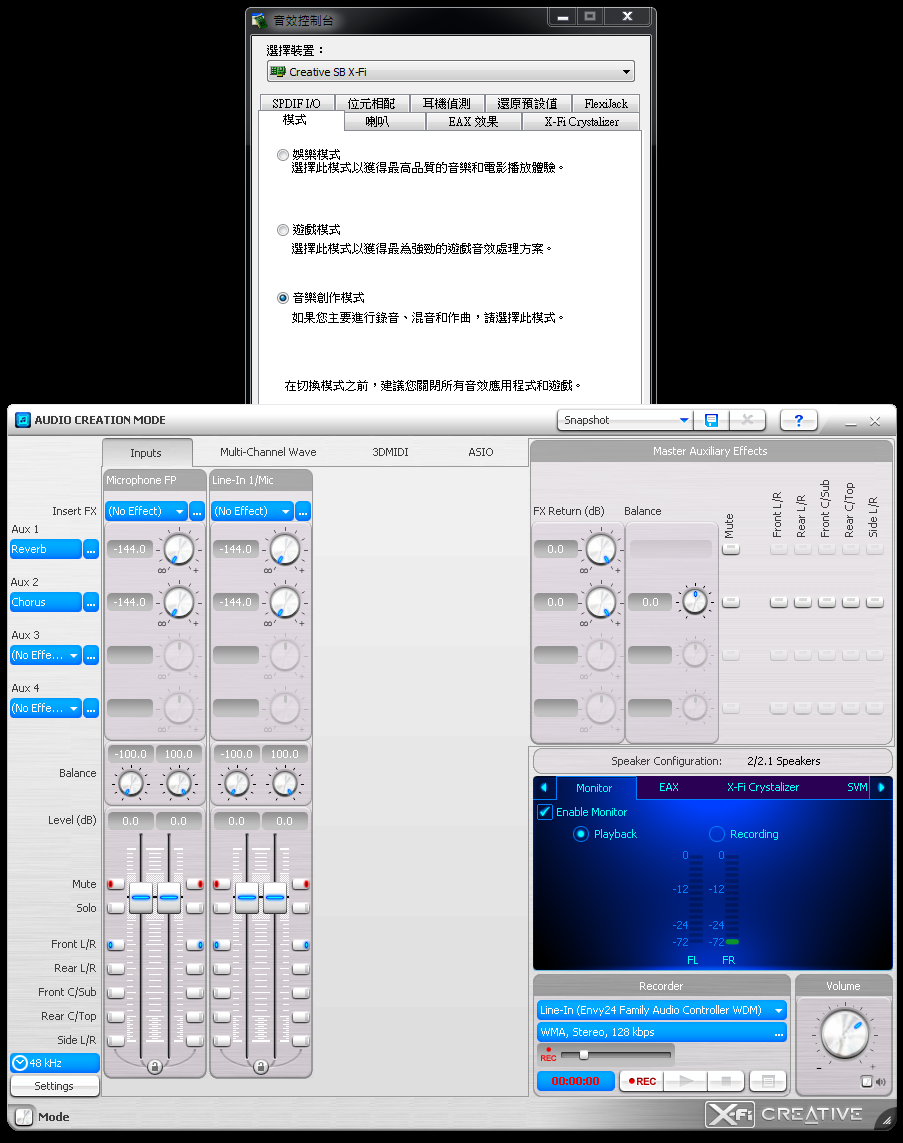Open the Aux 4 effect dropdown
The width and height of the screenshot is (903, 1143).
[45, 708]
